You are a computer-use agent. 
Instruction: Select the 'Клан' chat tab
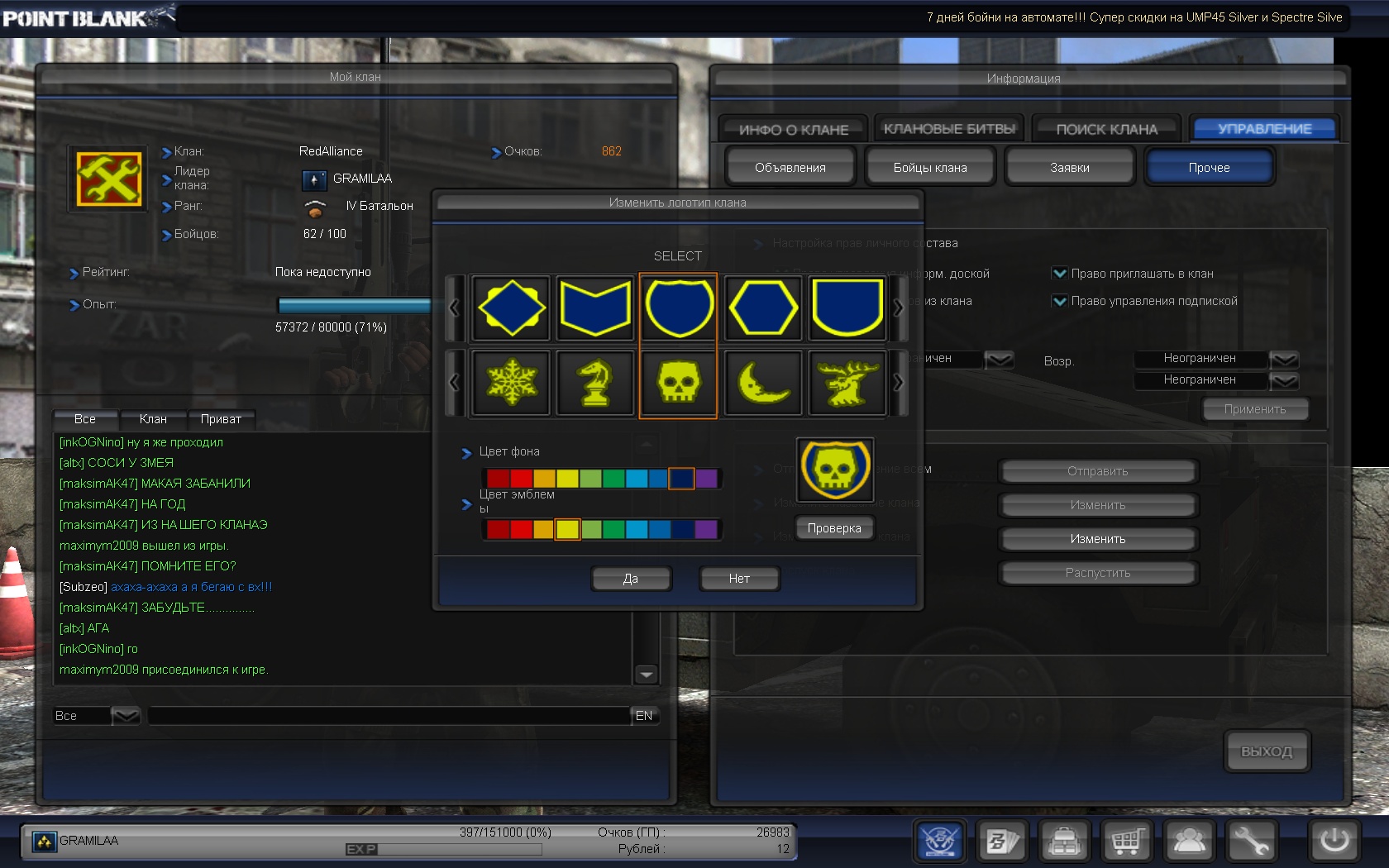pyautogui.click(x=153, y=419)
